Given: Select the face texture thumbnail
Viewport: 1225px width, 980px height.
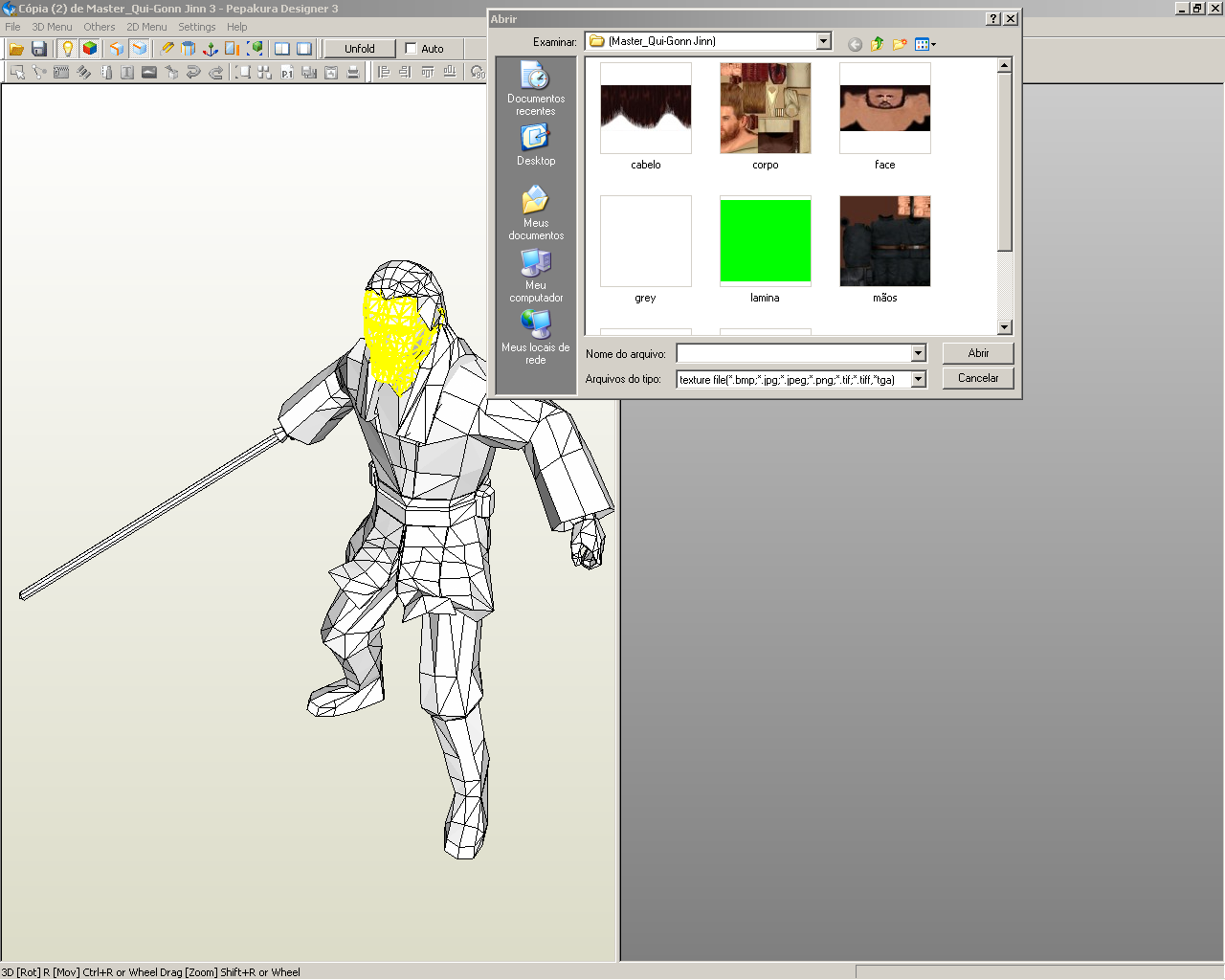Looking at the screenshot, I should pos(884,107).
